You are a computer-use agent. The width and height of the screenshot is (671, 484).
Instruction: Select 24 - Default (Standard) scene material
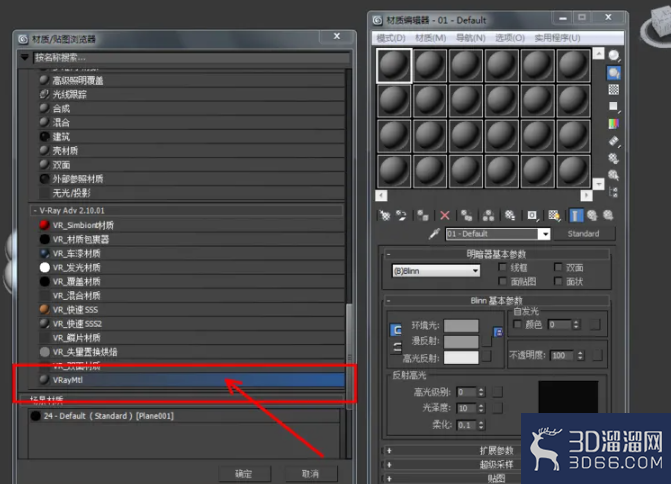click(184, 416)
